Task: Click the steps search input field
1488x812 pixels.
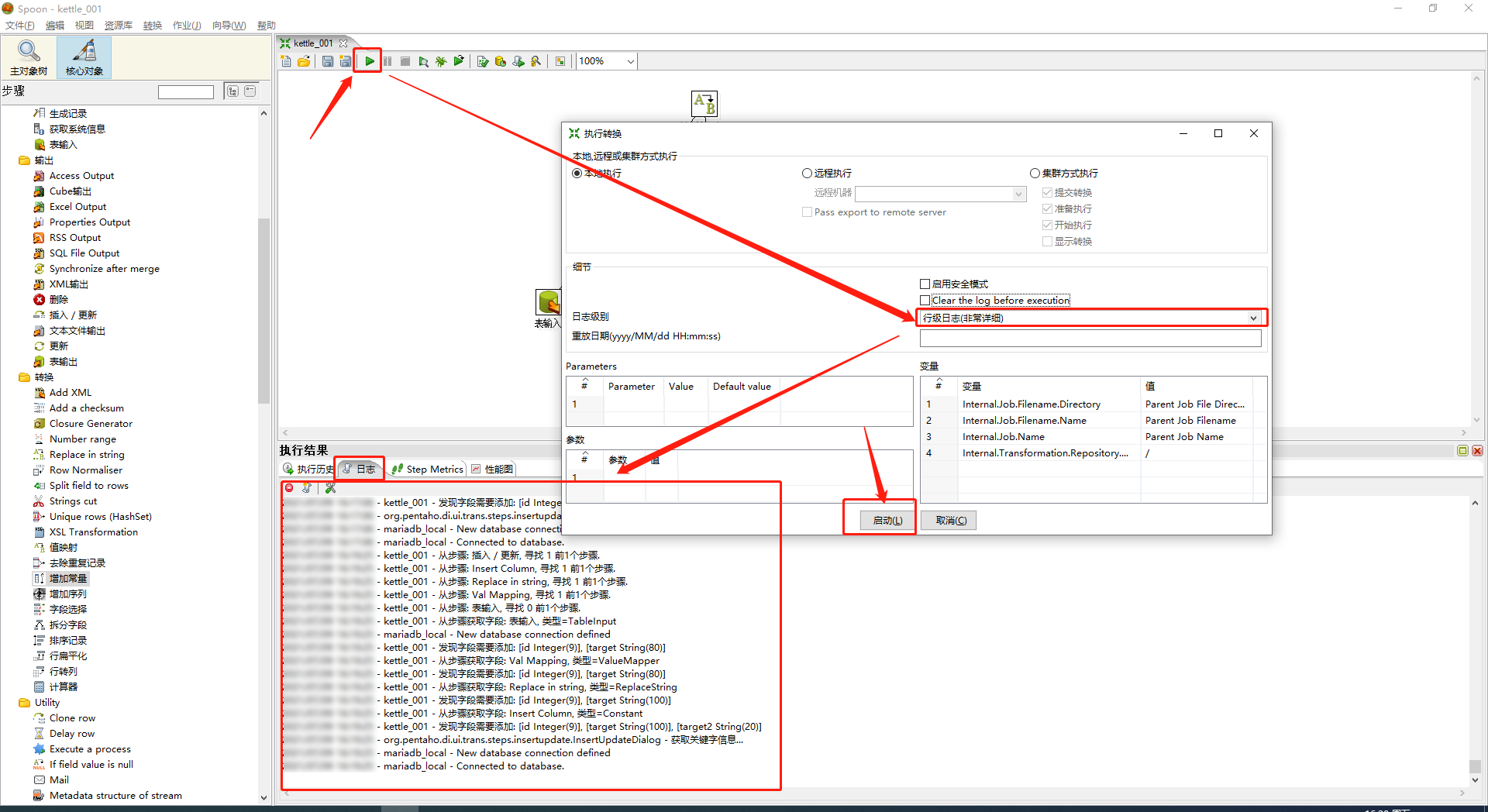Action: click(185, 91)
